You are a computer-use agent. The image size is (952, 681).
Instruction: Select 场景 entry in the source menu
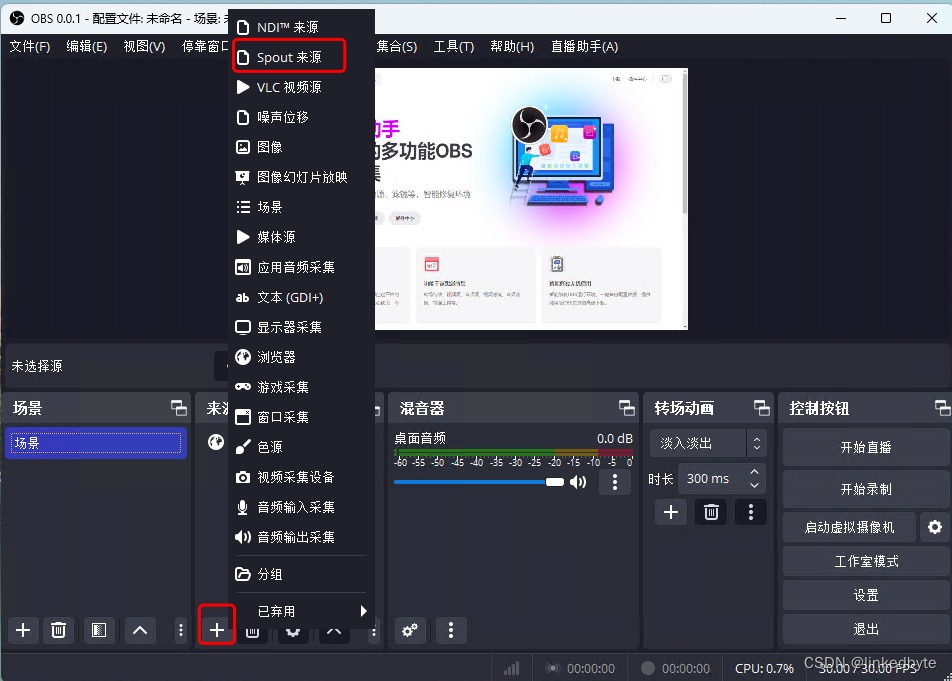tap(301, 207)
